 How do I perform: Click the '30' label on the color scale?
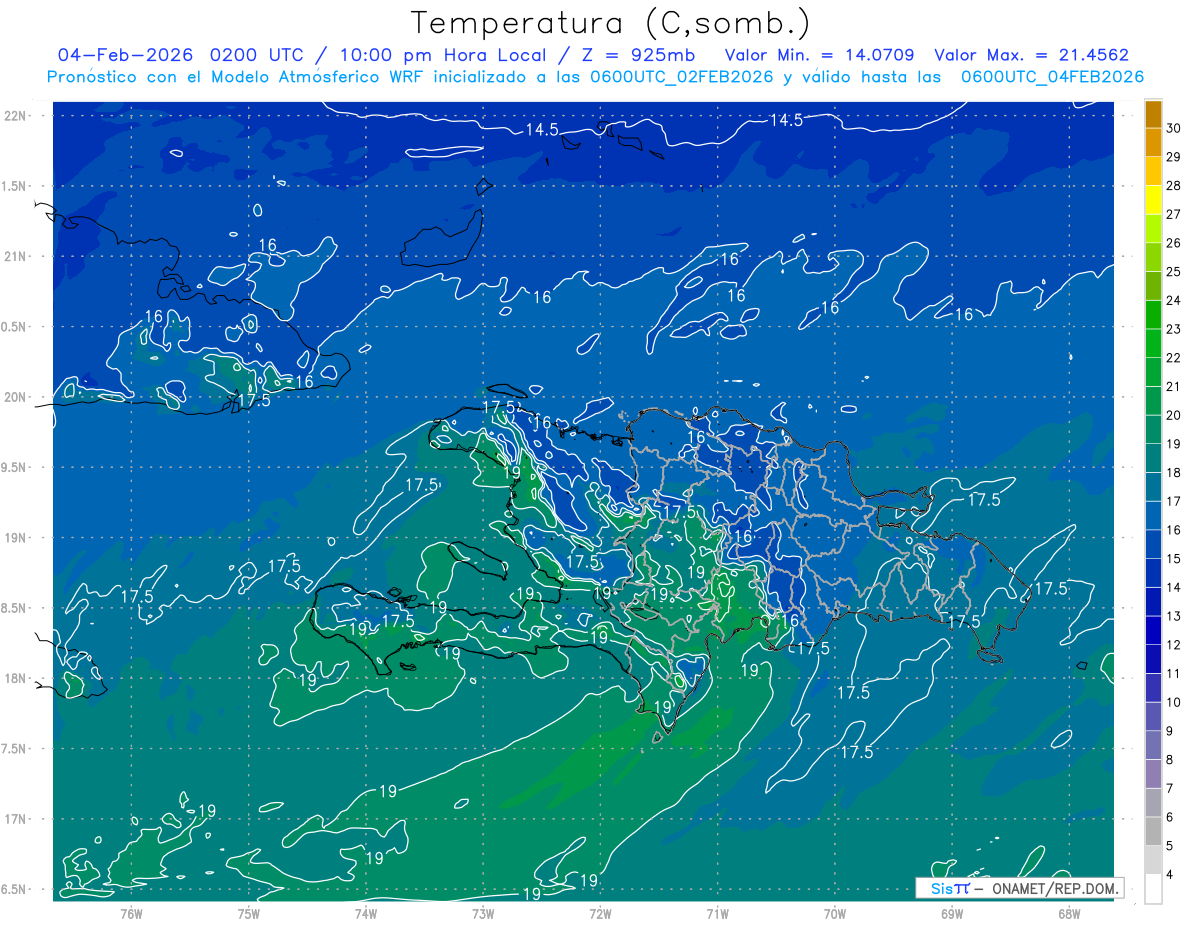click(1173, 127)
